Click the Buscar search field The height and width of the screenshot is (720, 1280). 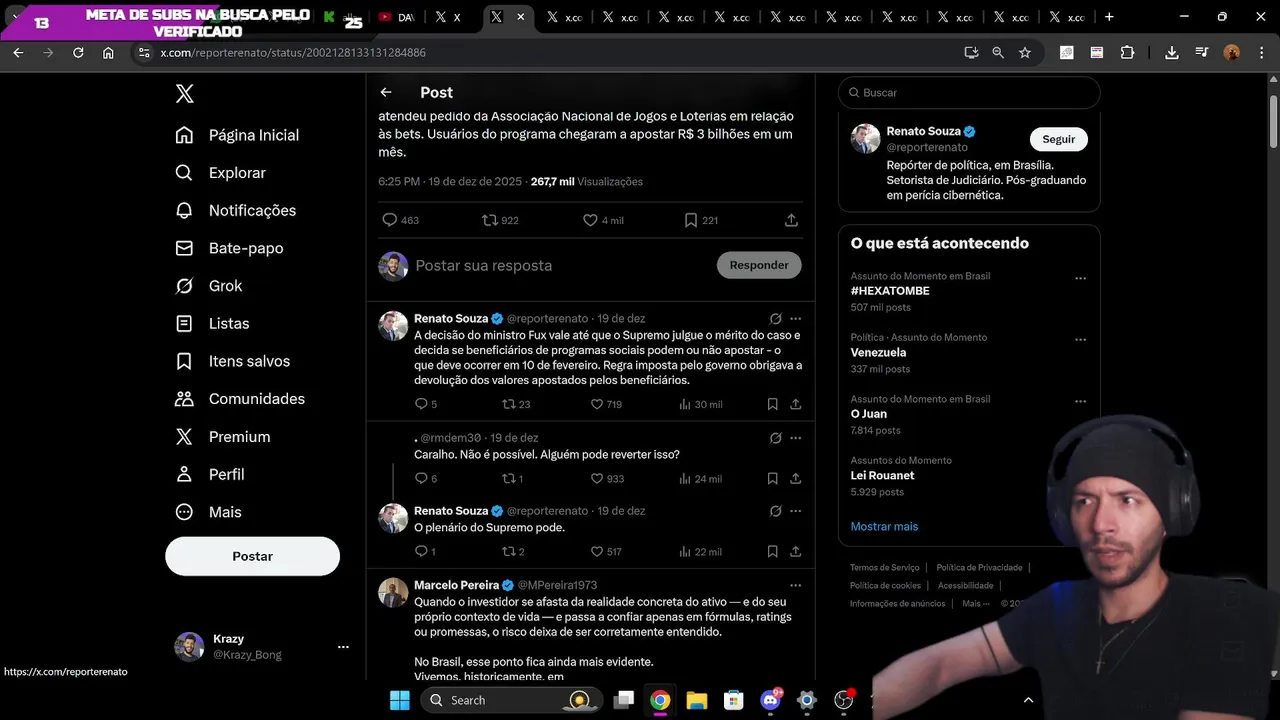(969, 92)
